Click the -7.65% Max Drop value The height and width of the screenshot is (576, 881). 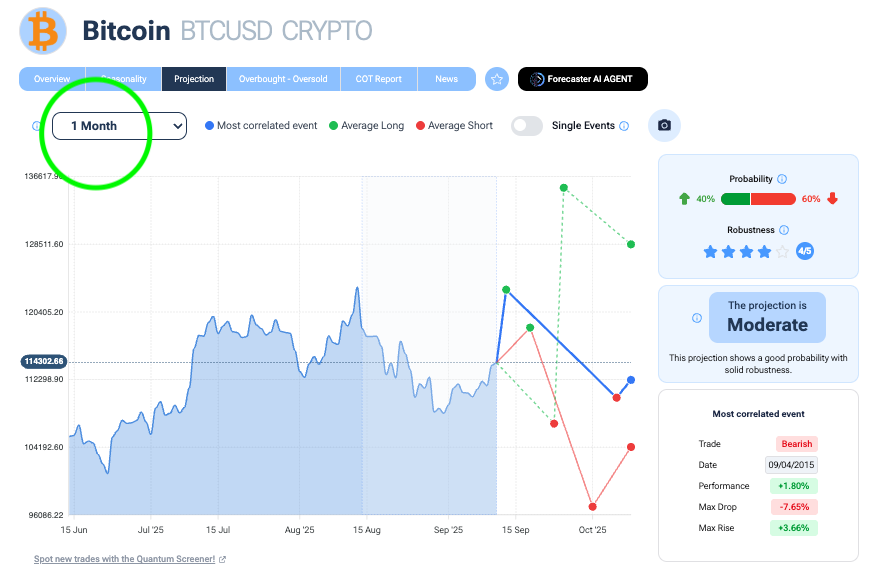794,507
